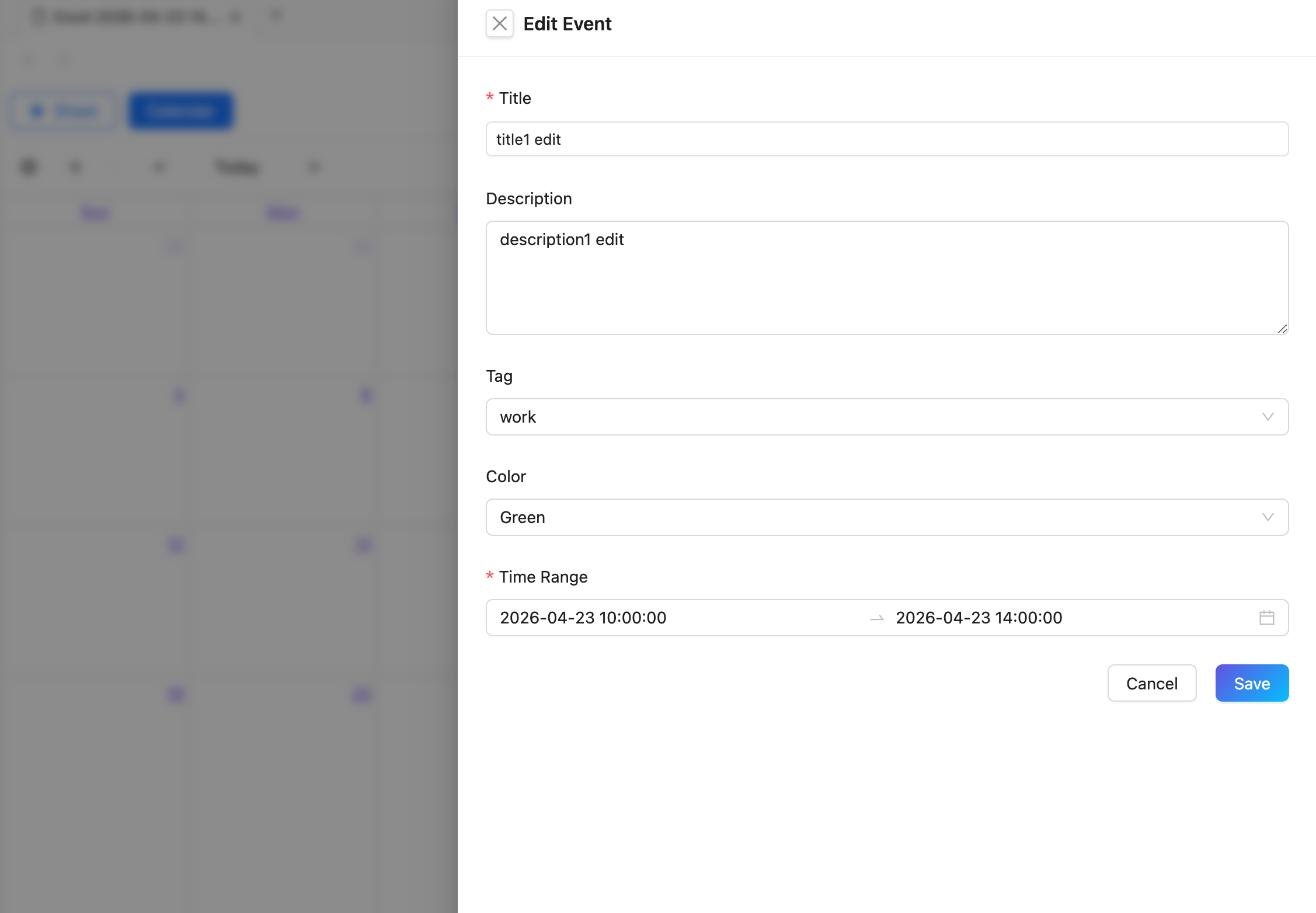Switch to the blurred Sheet view tab
This screenshot has width=1316, height=913.
click(64, 111)
